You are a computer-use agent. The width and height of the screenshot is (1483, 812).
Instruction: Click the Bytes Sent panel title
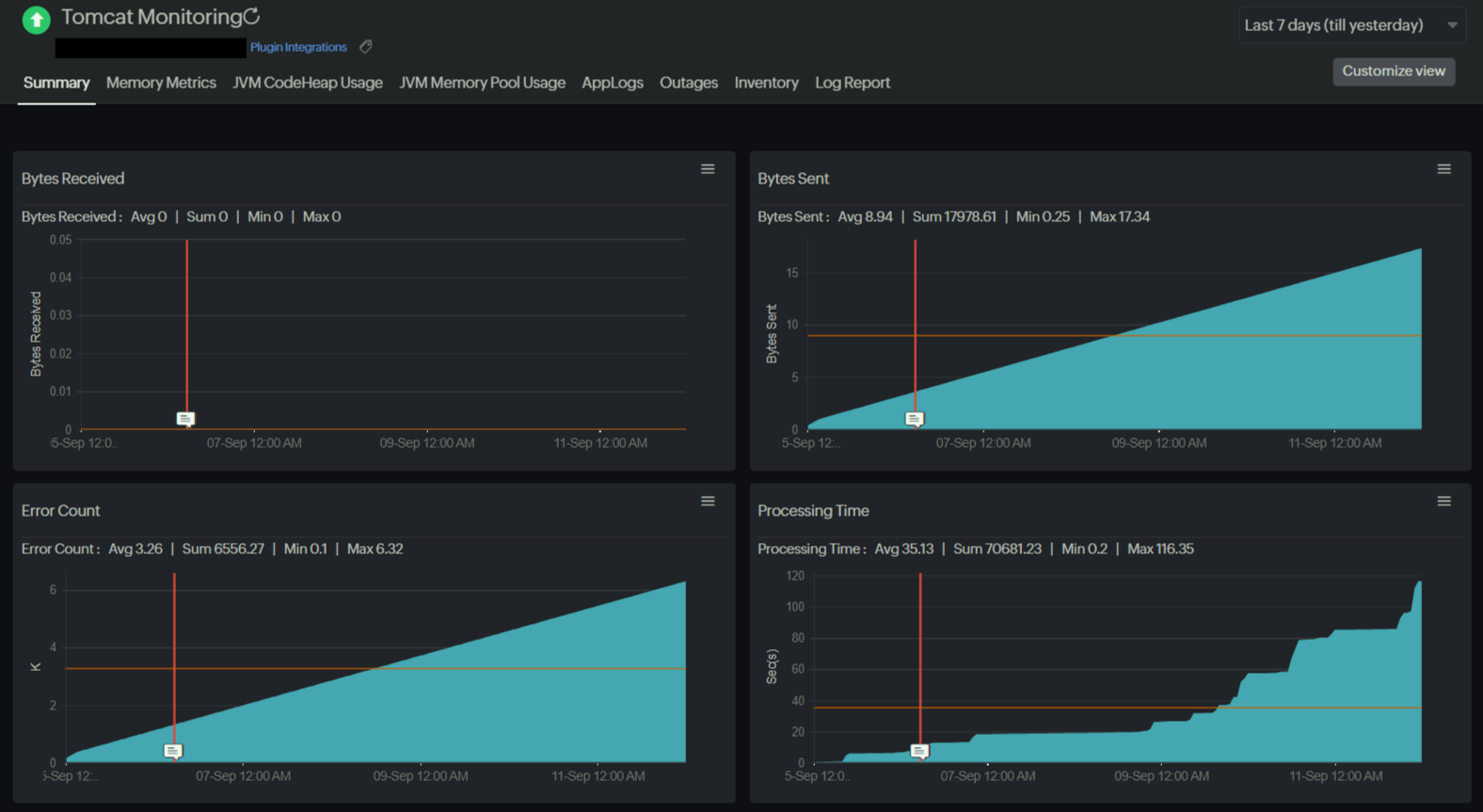(793, 179)
